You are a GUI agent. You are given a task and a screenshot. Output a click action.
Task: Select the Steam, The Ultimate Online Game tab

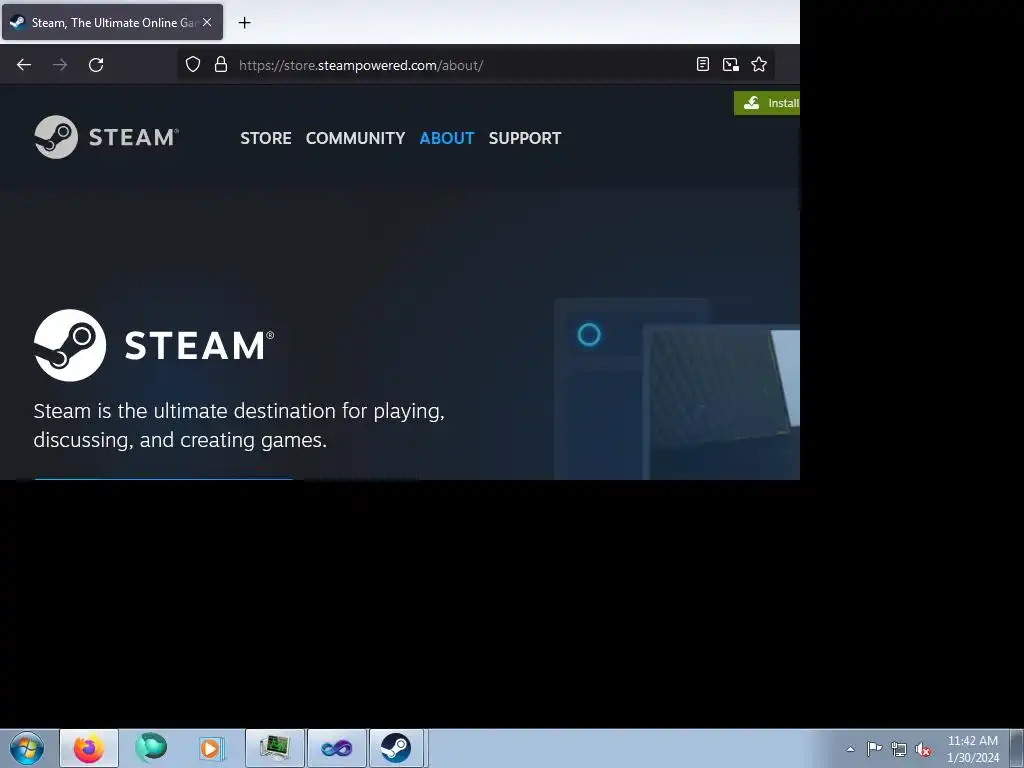pos(112,22)
